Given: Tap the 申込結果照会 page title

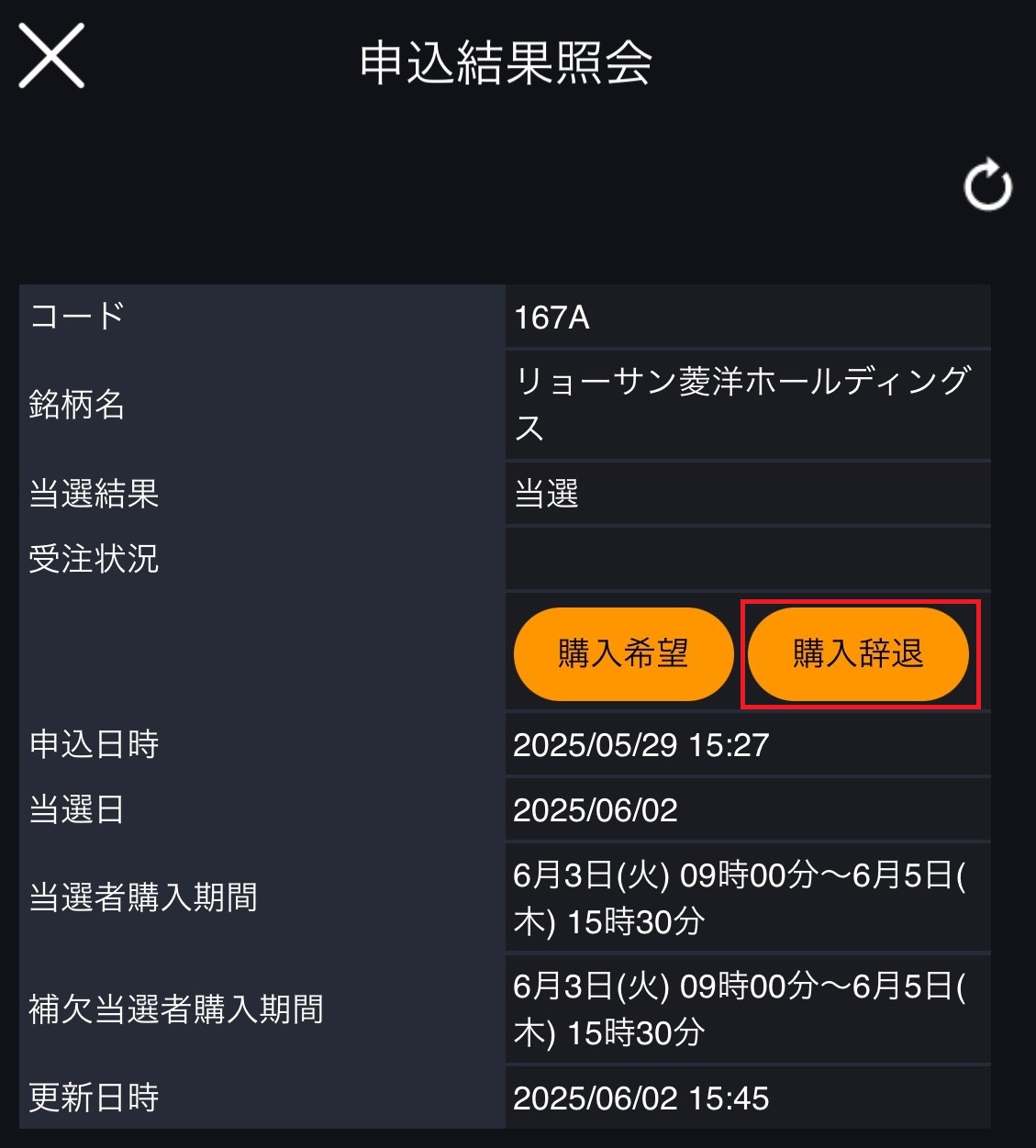Looking at the screenshot, I should point(506,63).
